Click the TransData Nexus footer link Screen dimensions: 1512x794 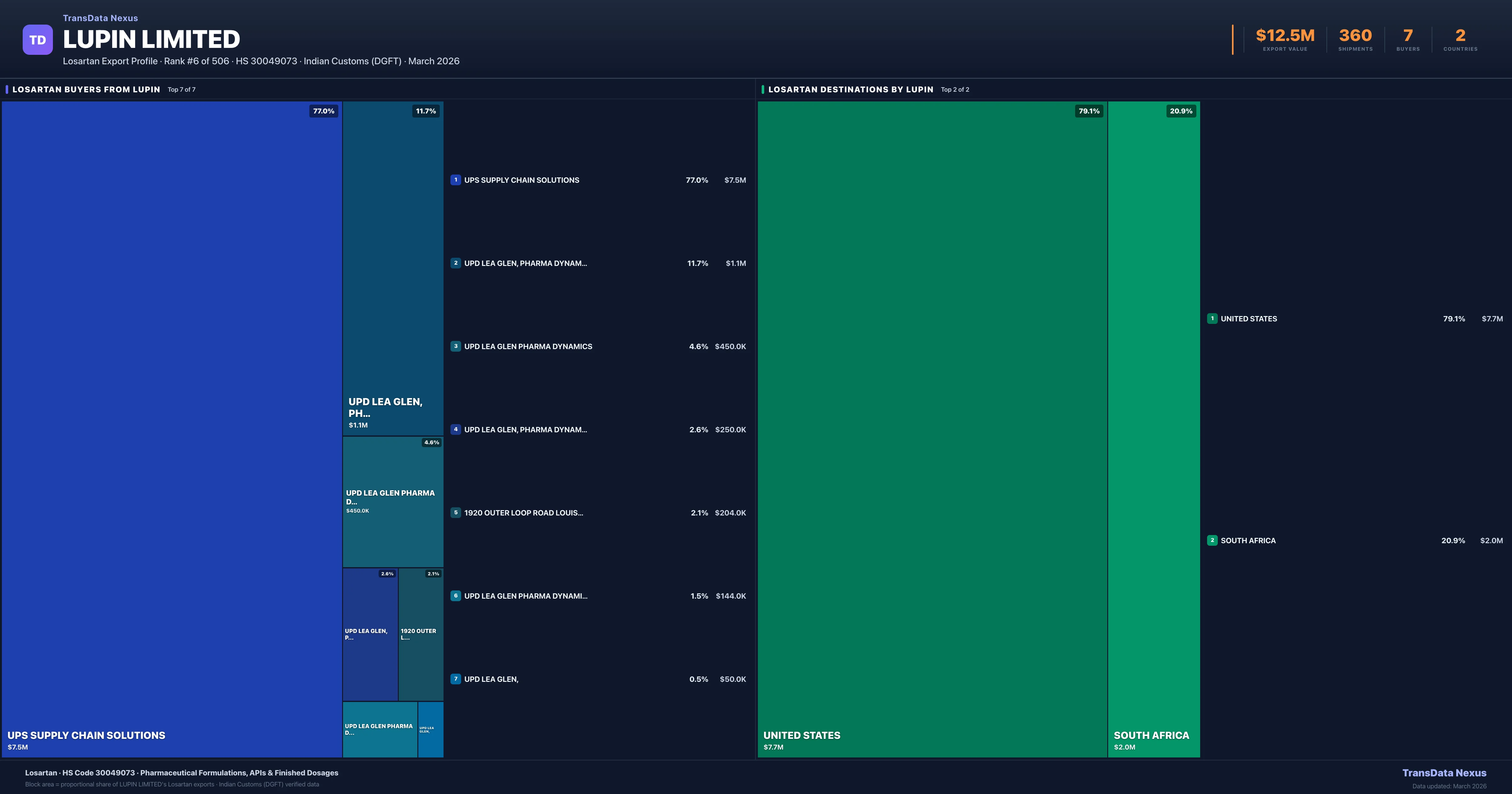1444,773
